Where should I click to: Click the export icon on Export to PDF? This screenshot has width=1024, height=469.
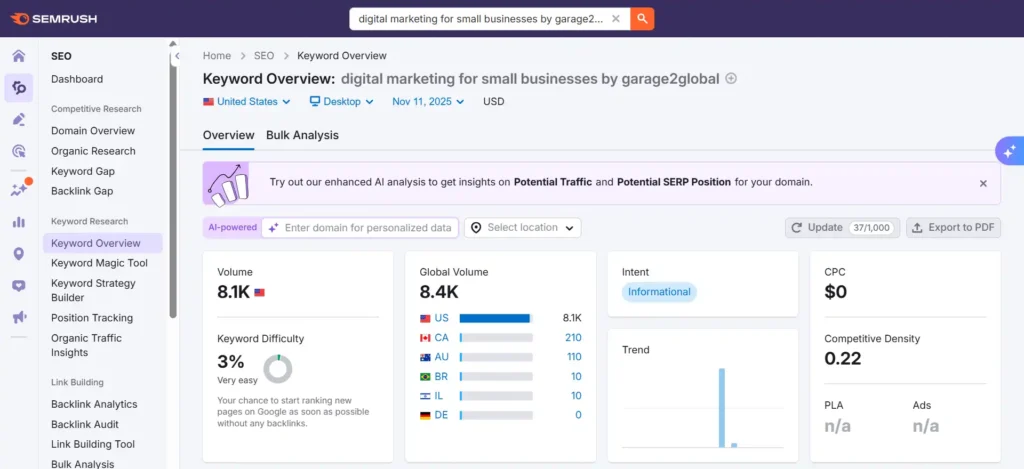[918, 227]
